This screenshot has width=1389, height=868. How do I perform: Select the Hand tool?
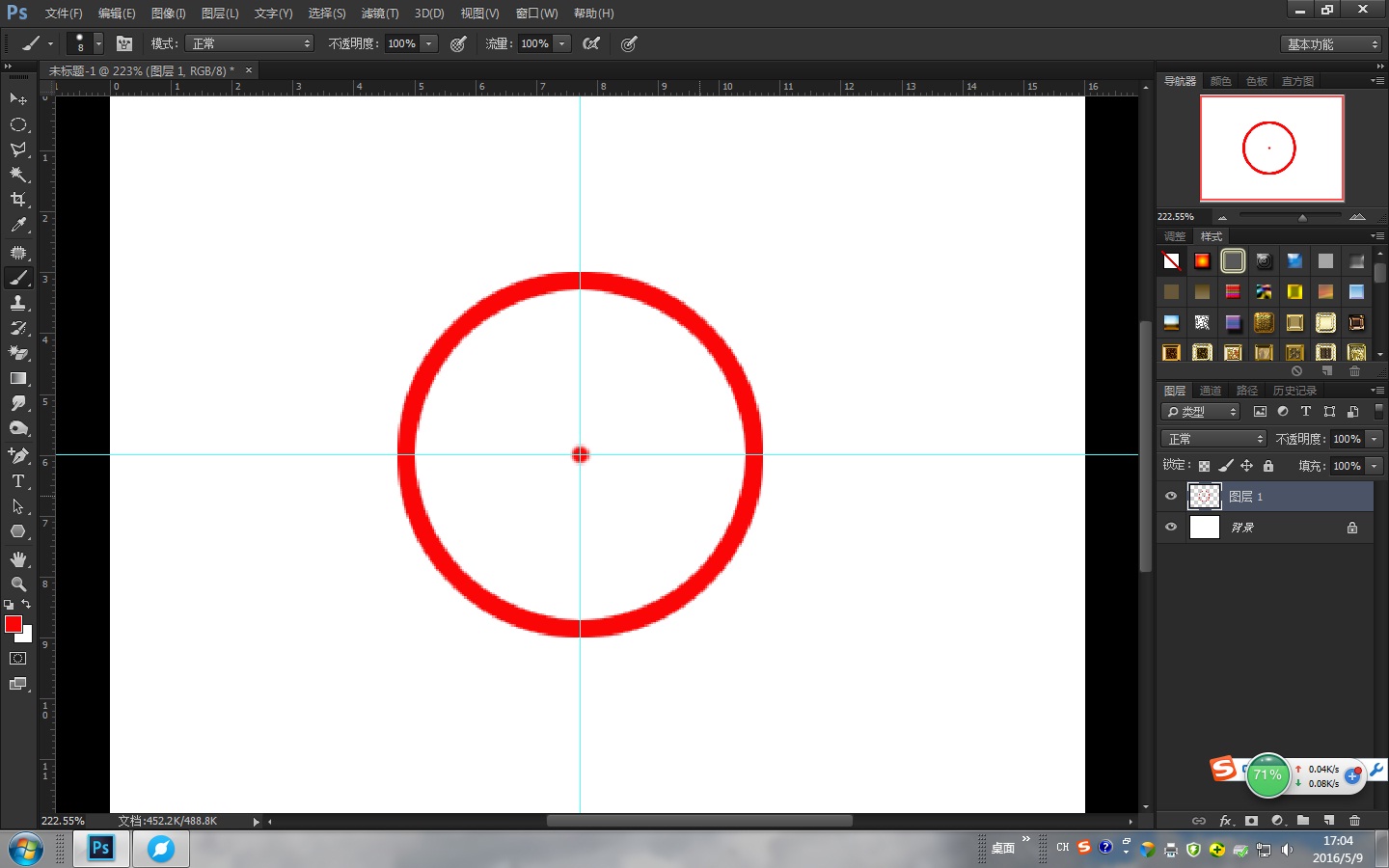pyautogui.click(x=17, y=559)
